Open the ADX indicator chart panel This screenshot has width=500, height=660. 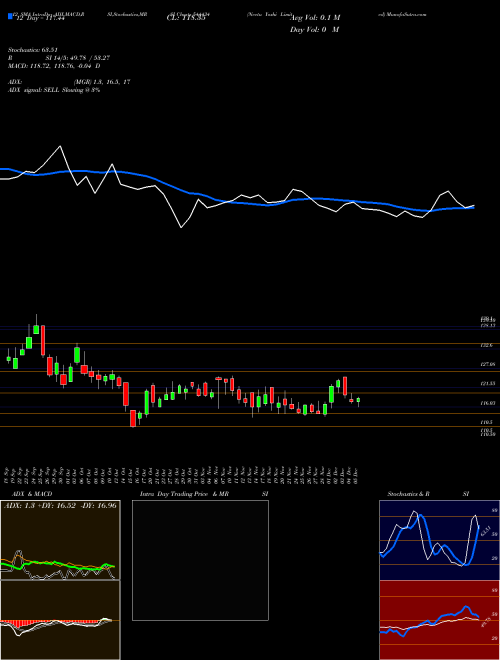60,540
